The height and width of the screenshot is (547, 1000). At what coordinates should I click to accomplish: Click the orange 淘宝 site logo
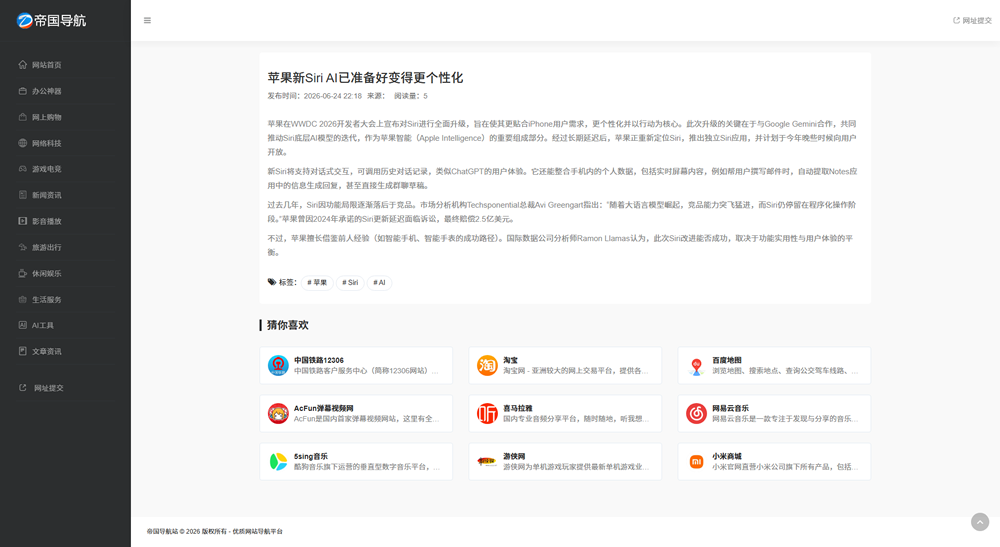click(x=487, y=365)
